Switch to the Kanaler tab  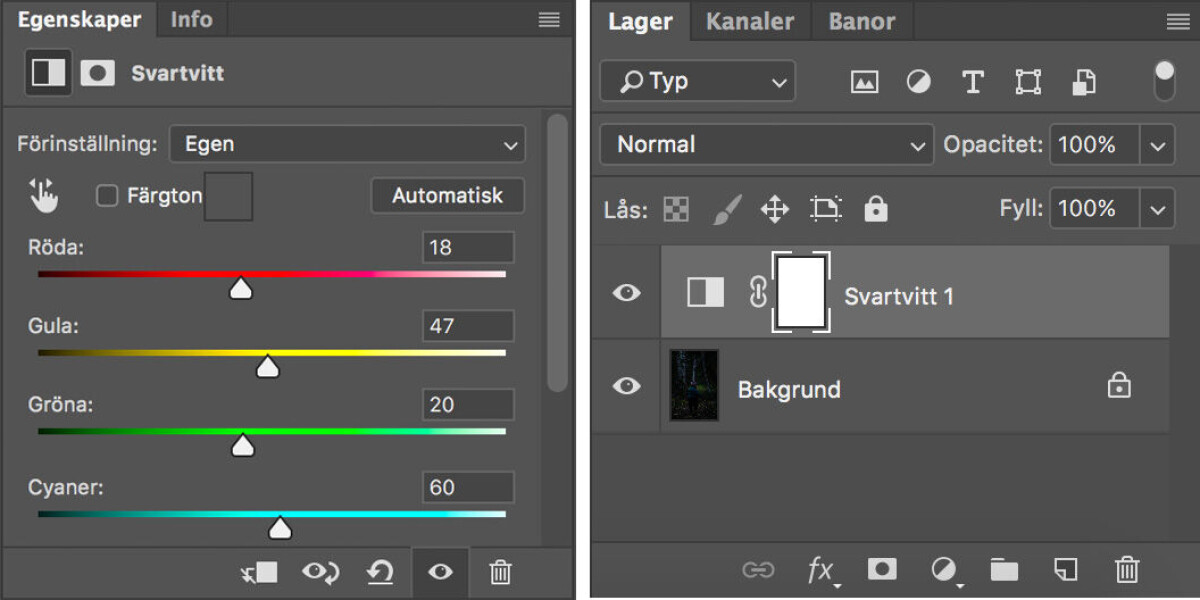tap(750, 21)
